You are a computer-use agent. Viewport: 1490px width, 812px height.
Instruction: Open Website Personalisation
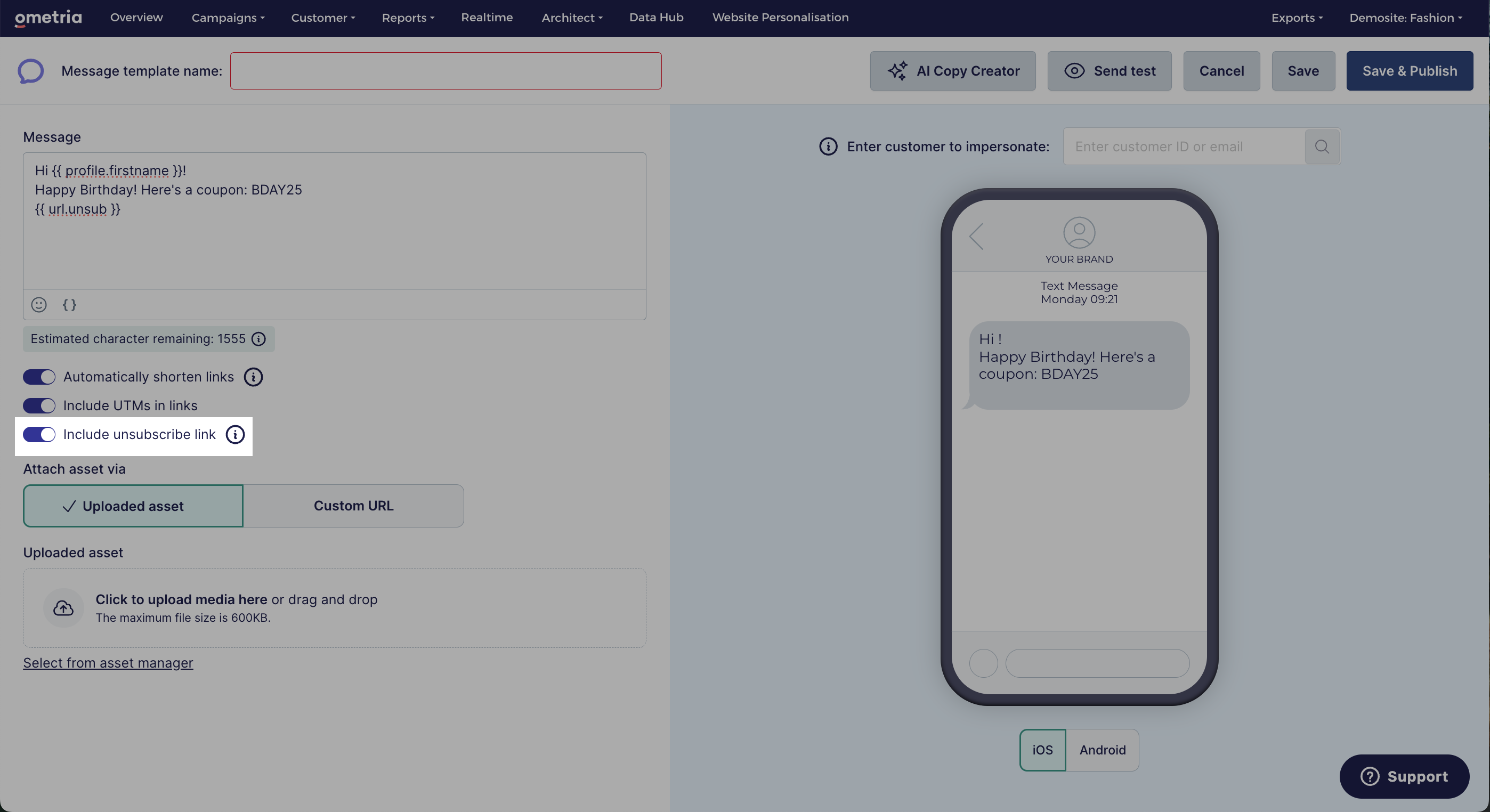(x=780, y=18)
